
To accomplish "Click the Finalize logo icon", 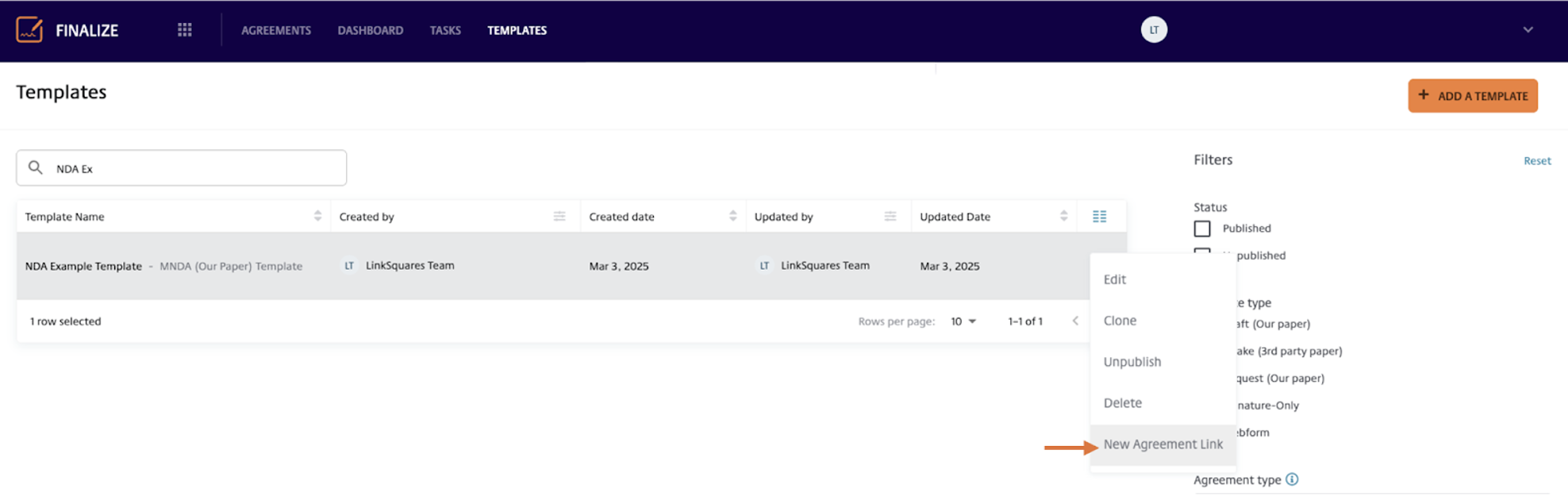I will tap(29, 30).
